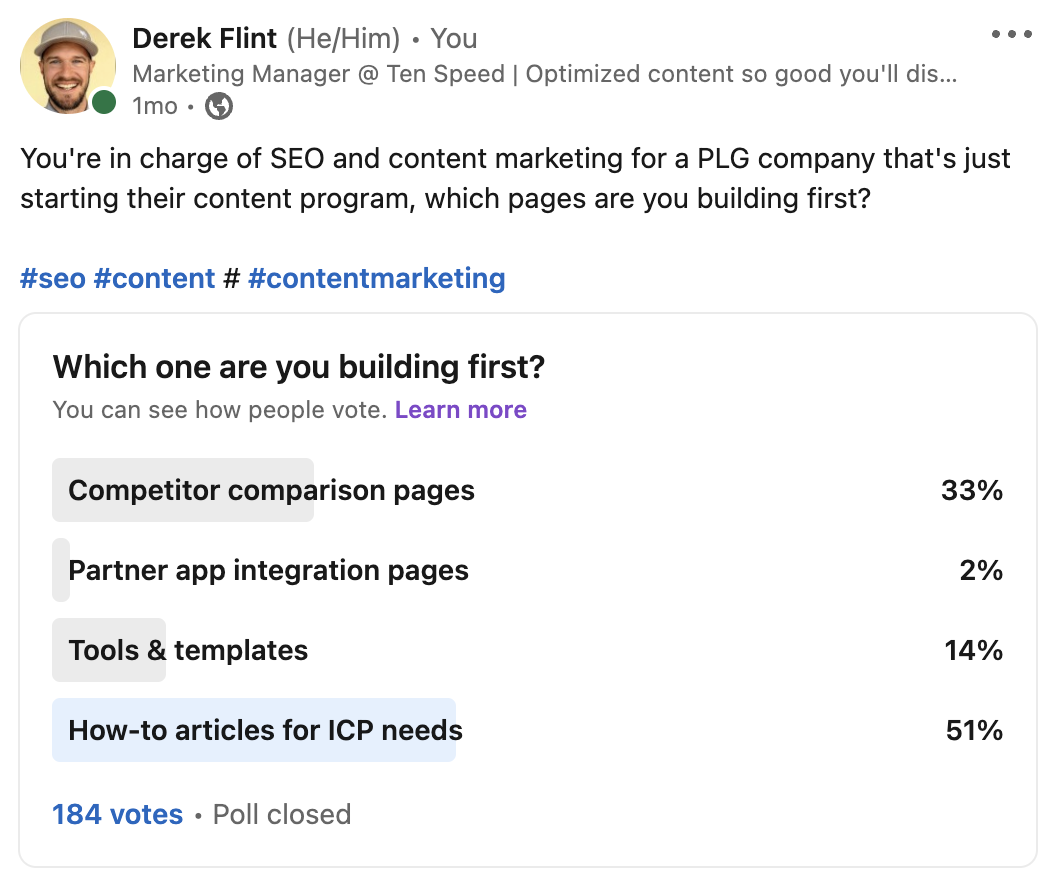Click the Marketing Manager headline text
Viewport: 1052px width, 874px height.
tap(544, 74)
